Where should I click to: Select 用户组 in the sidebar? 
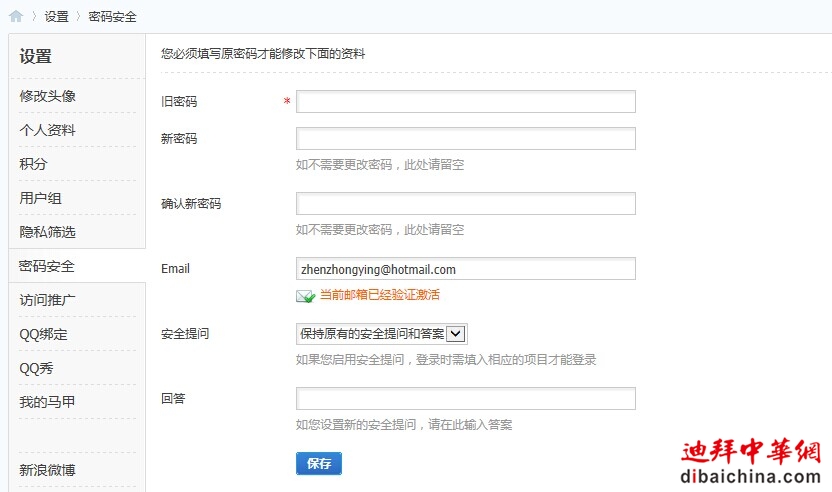(x=40, y=198)
